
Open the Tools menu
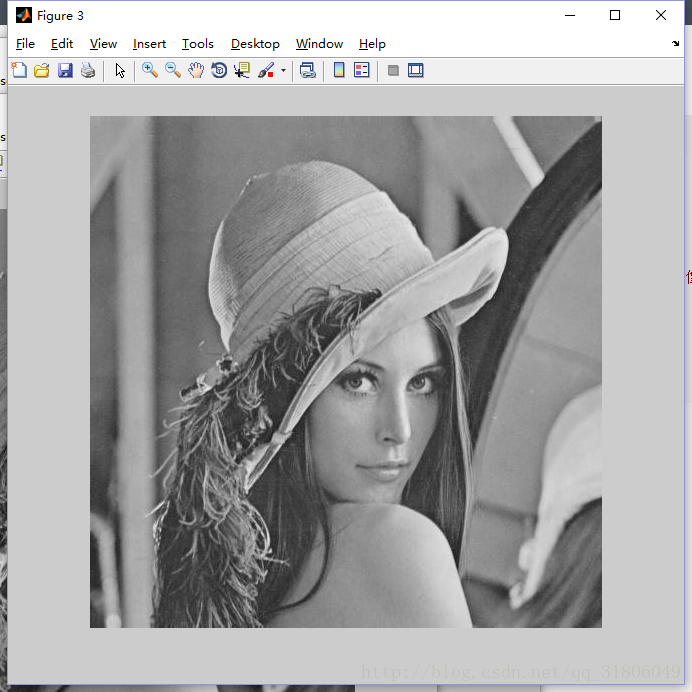pyautogui.click(x=198, y=44)
